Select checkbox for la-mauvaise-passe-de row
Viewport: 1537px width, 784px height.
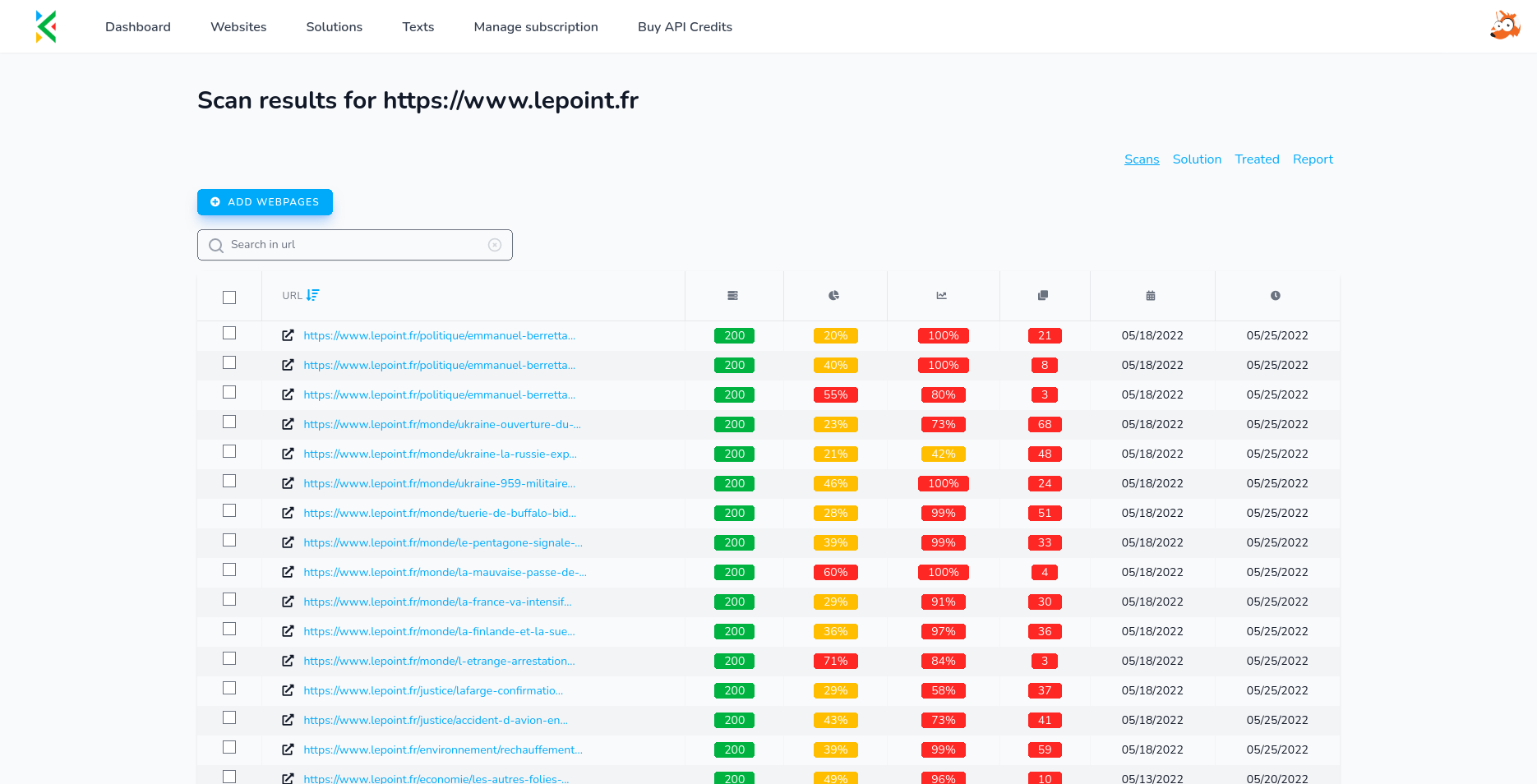(229, 570)
